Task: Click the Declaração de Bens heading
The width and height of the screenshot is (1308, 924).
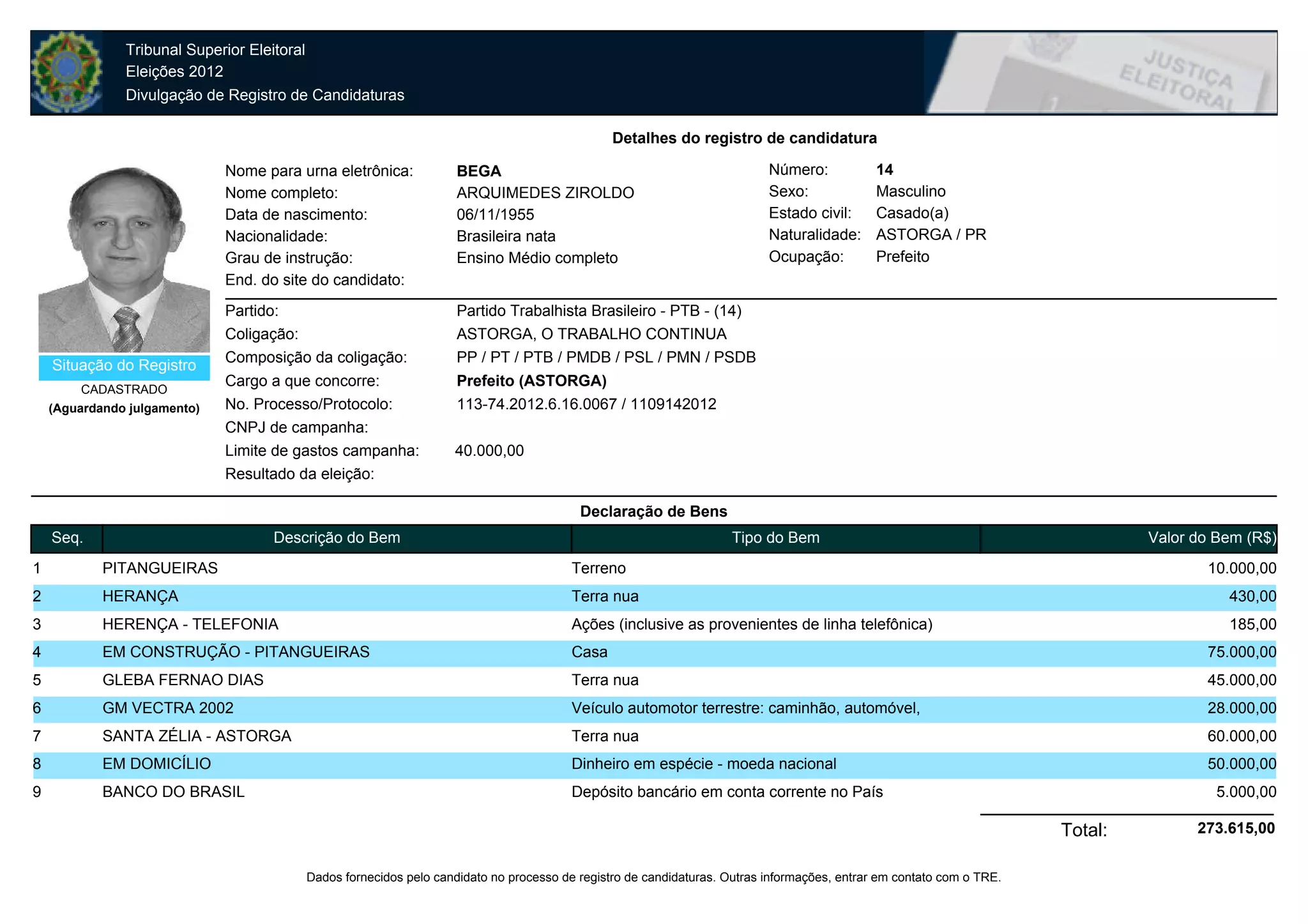Action: point(653,511)
